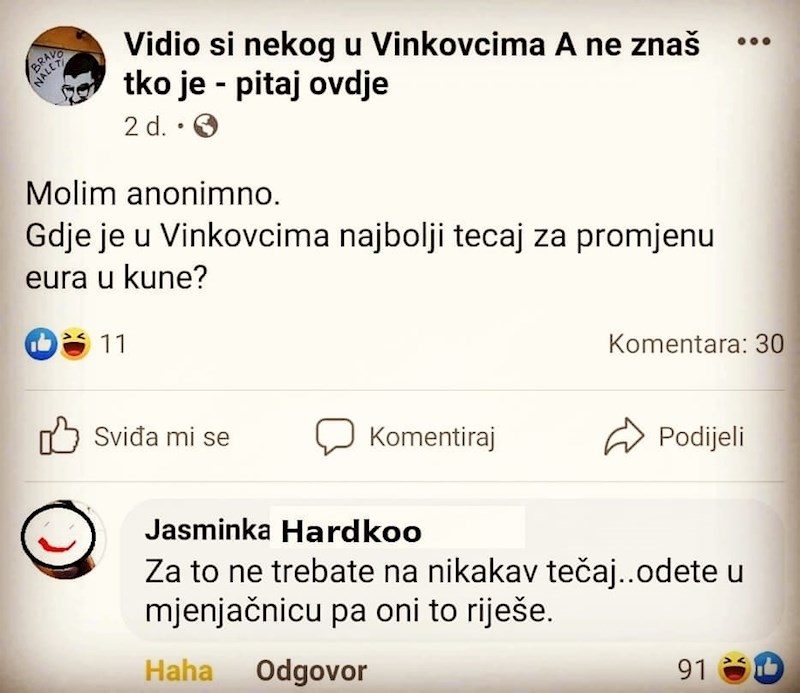This screenshot has height=693, width=800.
Task: Share the post with Podijeli
Action: pyautogui.click(x=674, y=437)
